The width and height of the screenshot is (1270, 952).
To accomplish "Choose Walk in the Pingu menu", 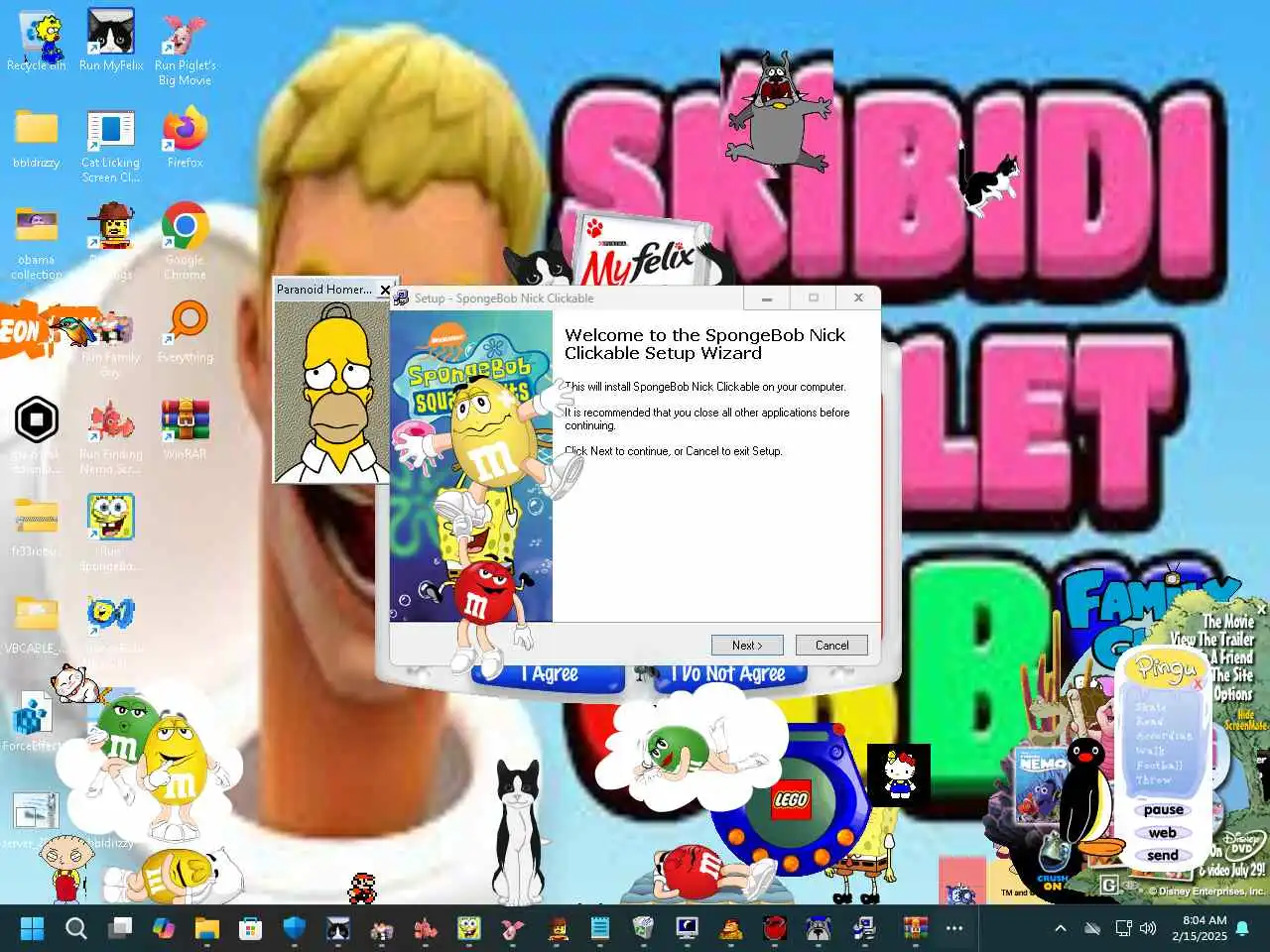I will click(x=1149, y=751).
